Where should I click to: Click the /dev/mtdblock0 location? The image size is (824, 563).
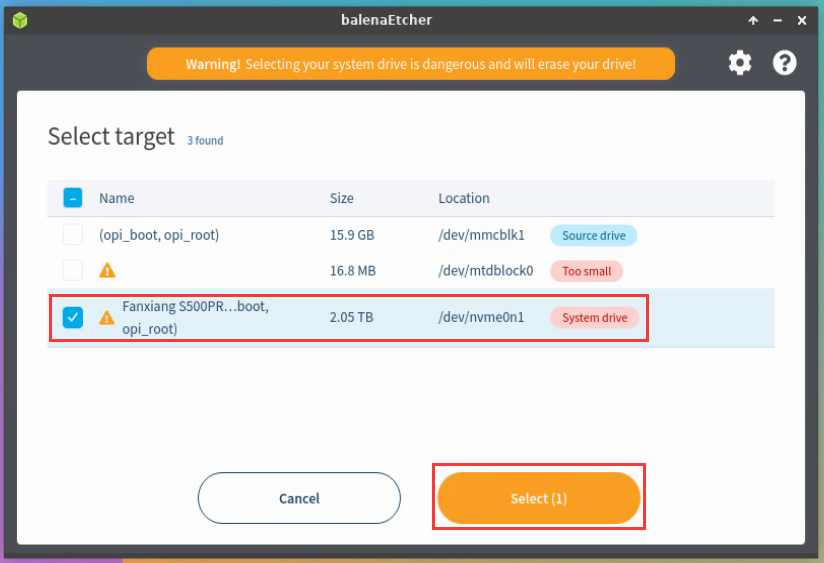486,271
